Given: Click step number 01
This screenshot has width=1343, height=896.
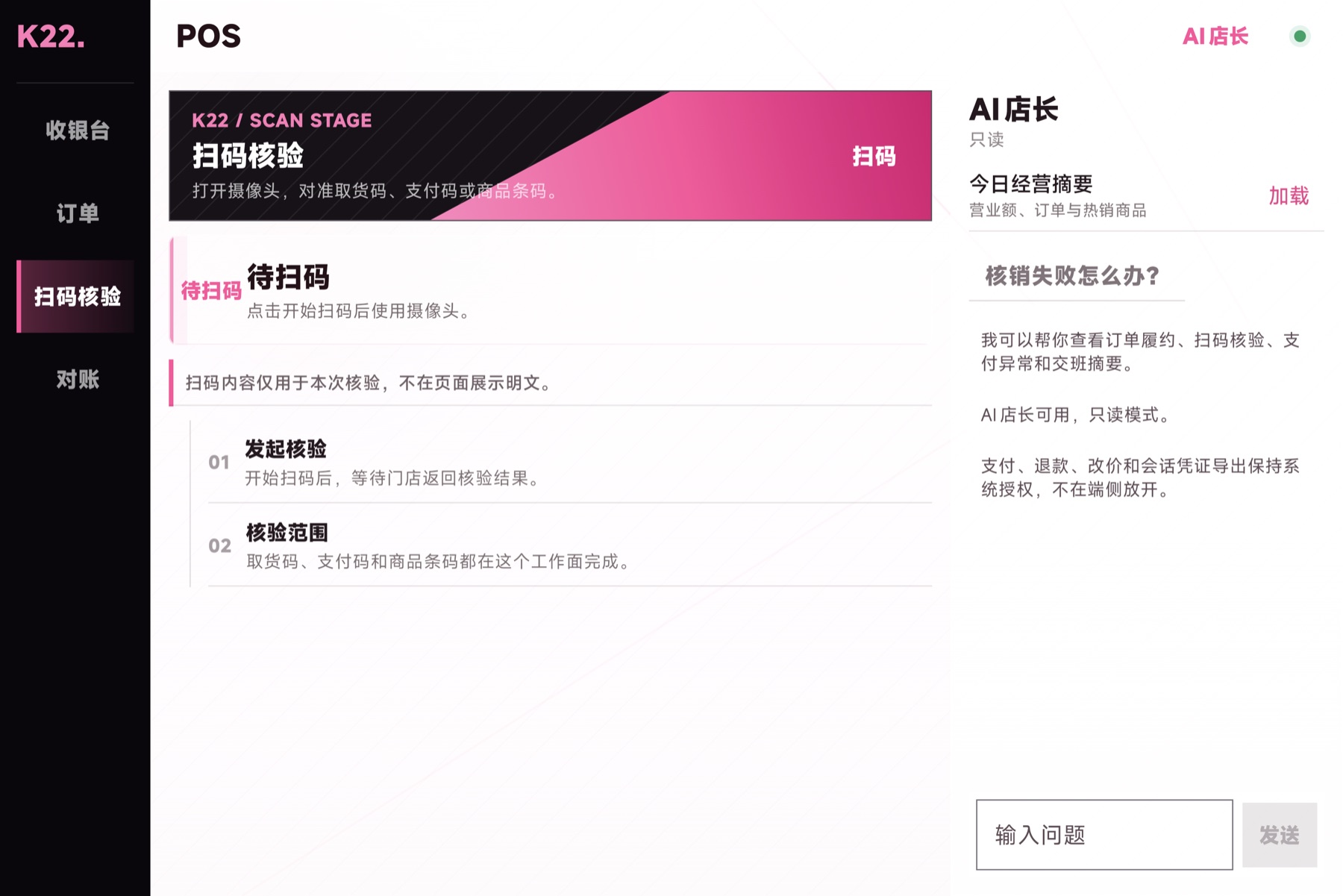Looking at the screenshot, I should point(219,463).
